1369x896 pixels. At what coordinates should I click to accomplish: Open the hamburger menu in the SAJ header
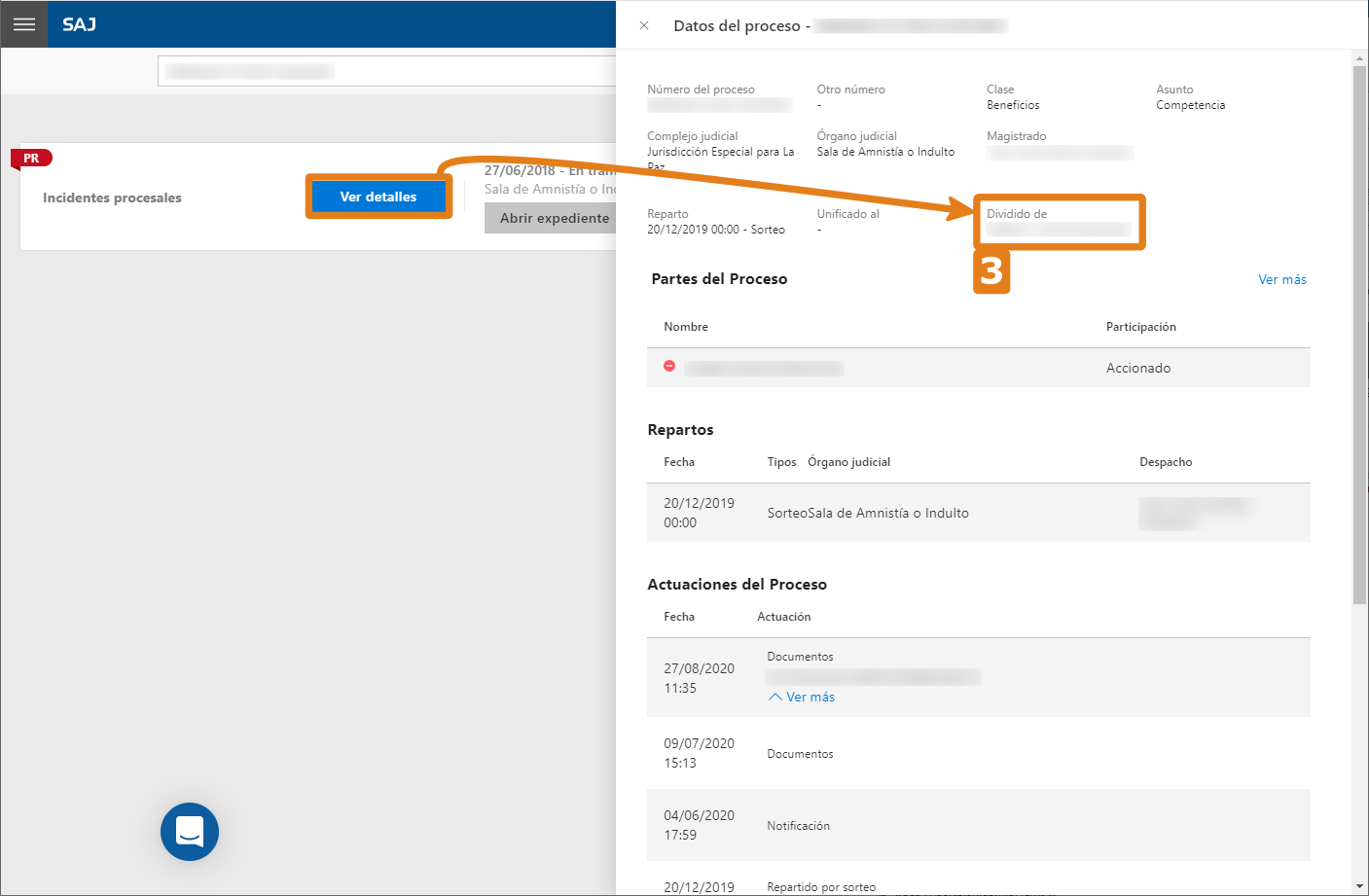coord(24,24)
